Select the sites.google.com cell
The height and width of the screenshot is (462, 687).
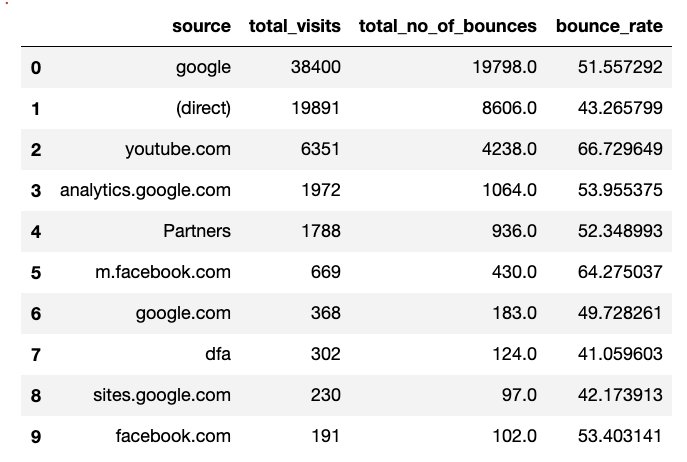tap(162, 395)
